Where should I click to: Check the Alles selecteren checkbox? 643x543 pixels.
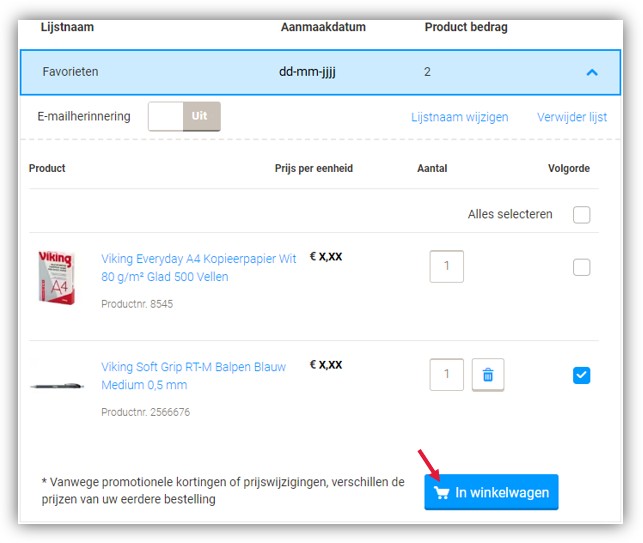(x=582, y=215)
